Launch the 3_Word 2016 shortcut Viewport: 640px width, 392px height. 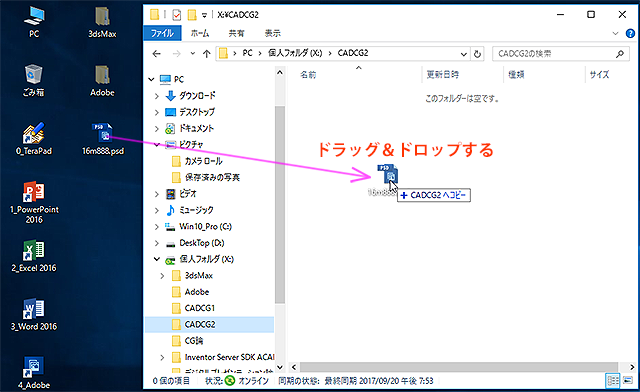34,314
